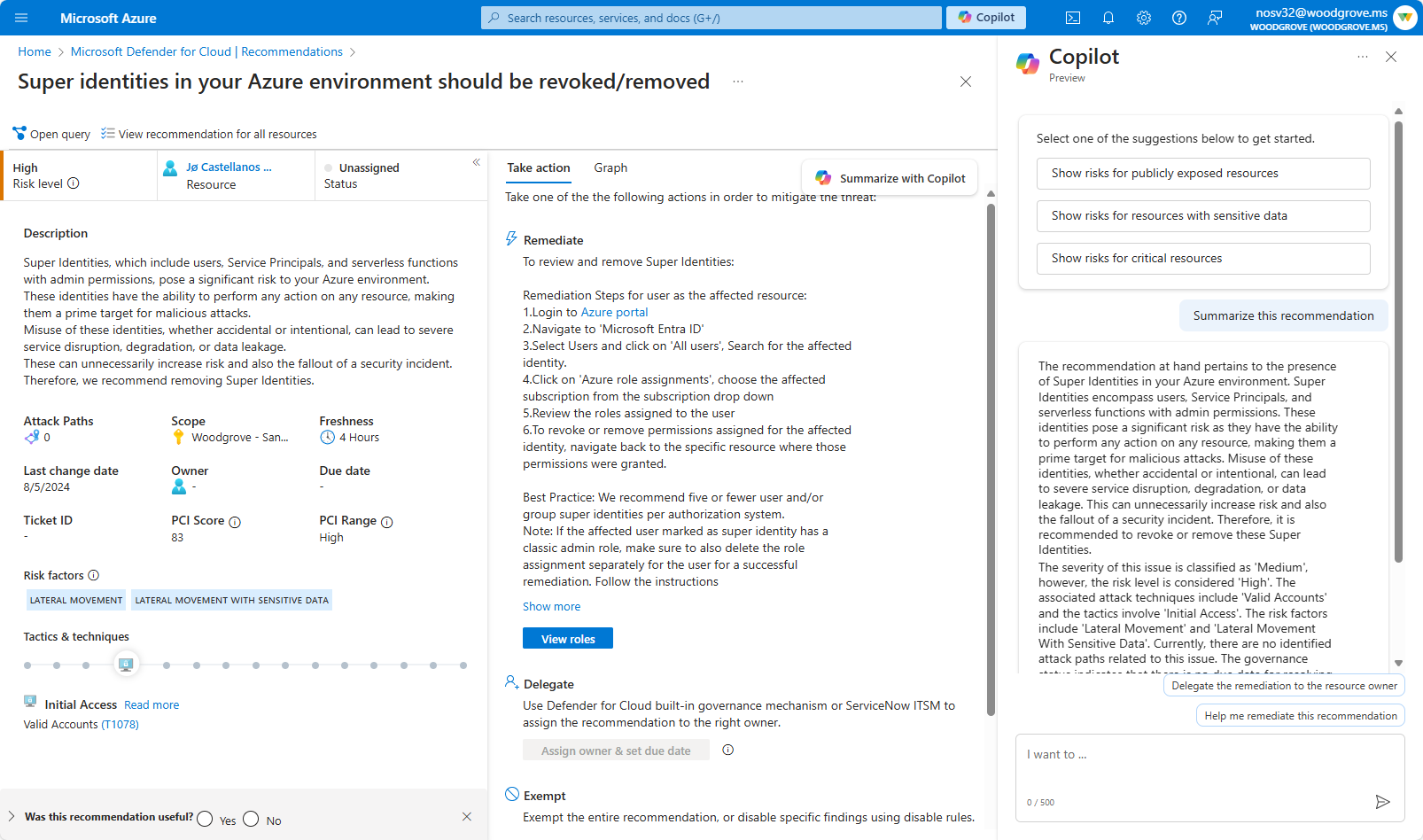
Task: Click the Risk level info icon
Action: coord(74,183)
